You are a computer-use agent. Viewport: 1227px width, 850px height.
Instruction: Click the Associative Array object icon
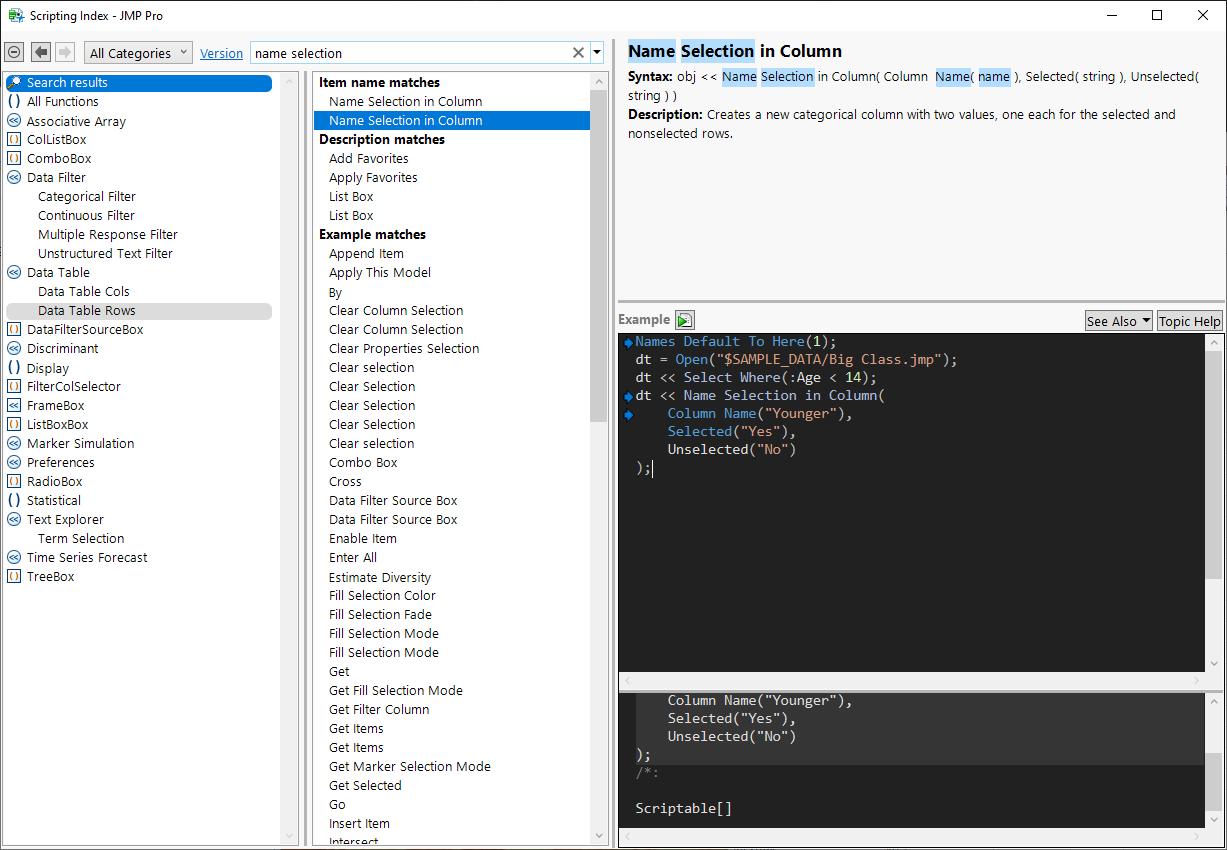pos(14,121)
